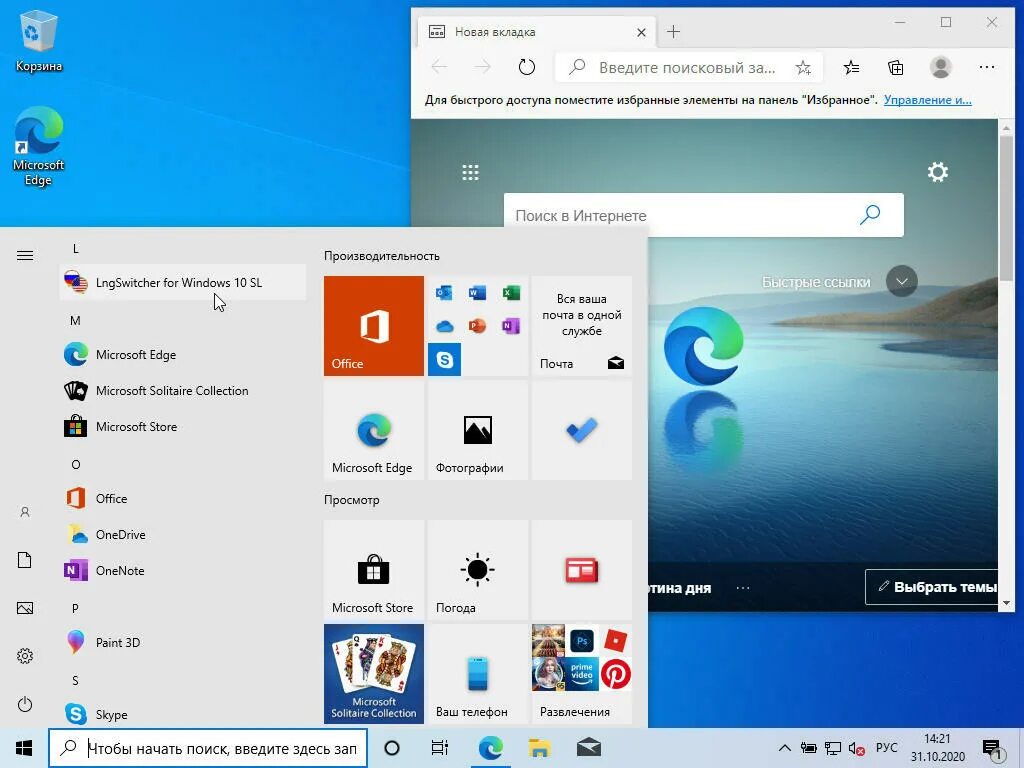Open the Microsoft Store tile
Viewport: 1024px width, 768px height.
pos(374,570)
